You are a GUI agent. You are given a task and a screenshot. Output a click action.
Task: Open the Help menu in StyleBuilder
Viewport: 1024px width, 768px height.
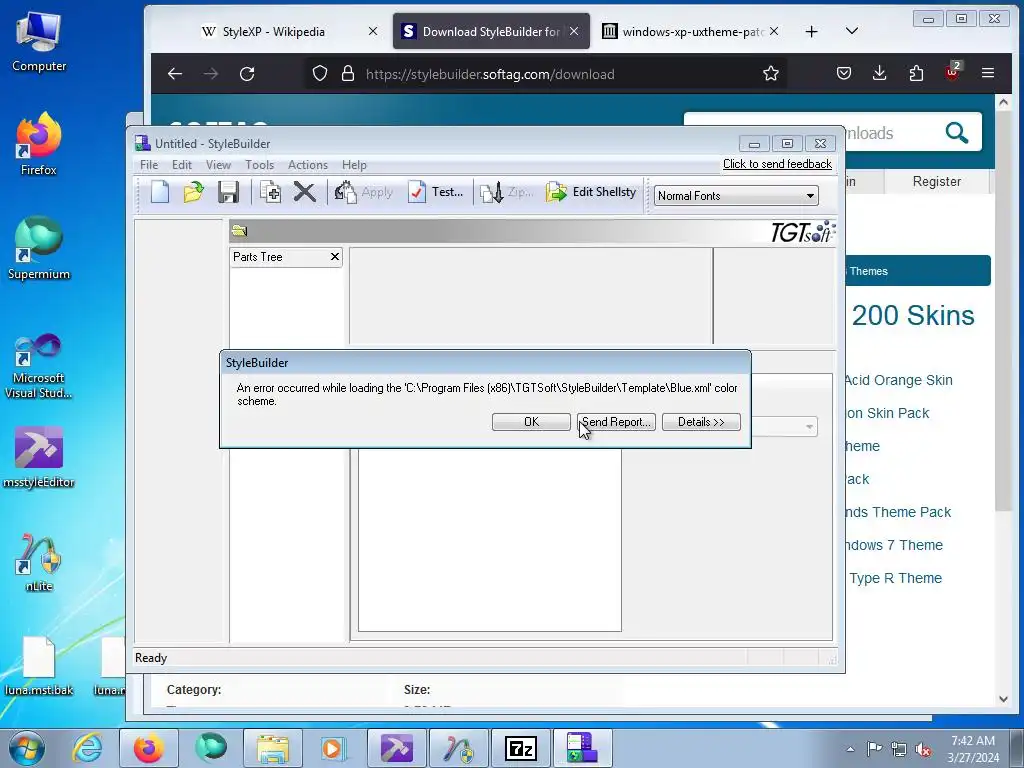coord(354,165)
